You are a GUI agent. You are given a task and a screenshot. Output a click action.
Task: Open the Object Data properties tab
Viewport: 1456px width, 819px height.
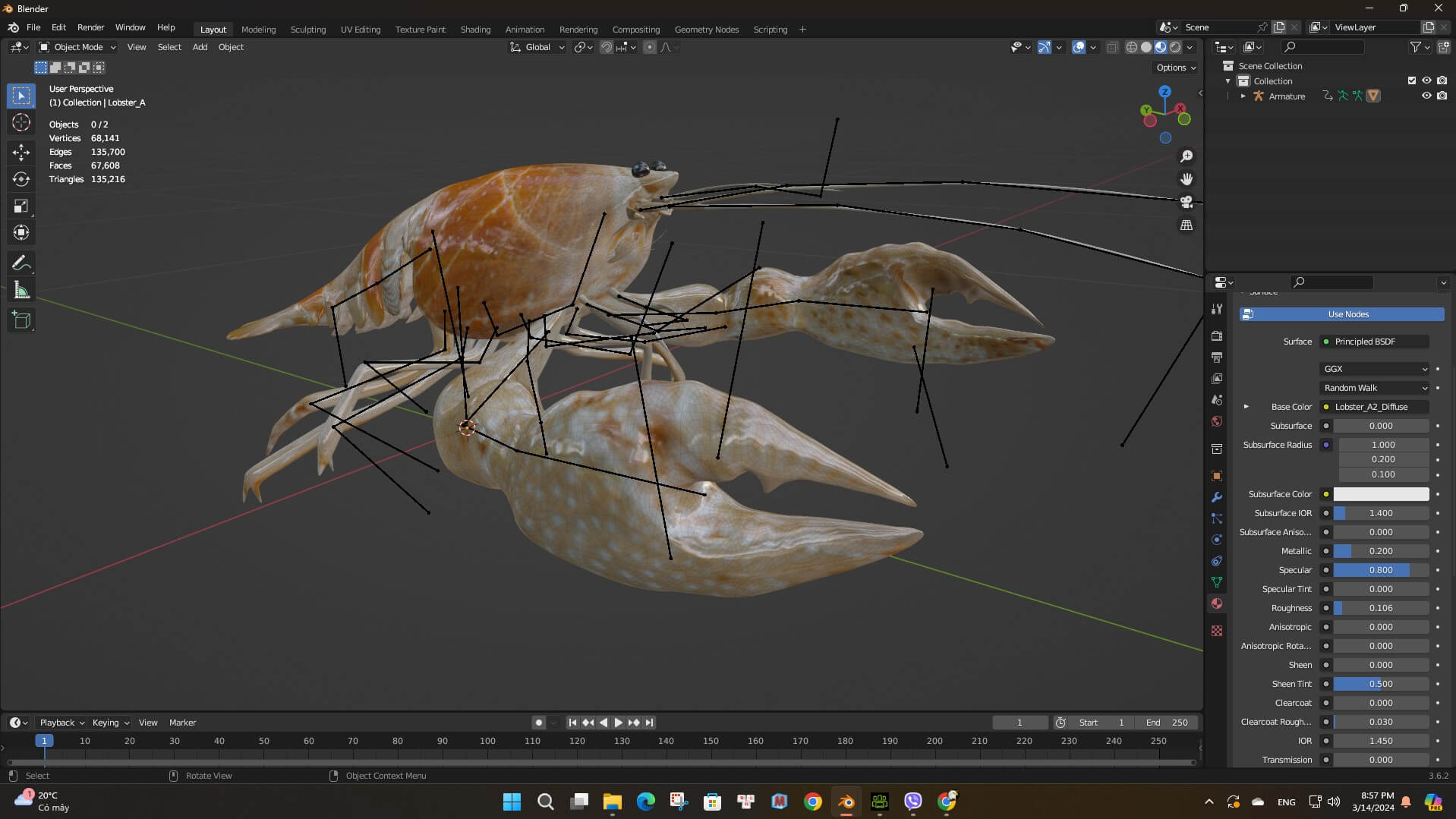tap(1217, 582)
